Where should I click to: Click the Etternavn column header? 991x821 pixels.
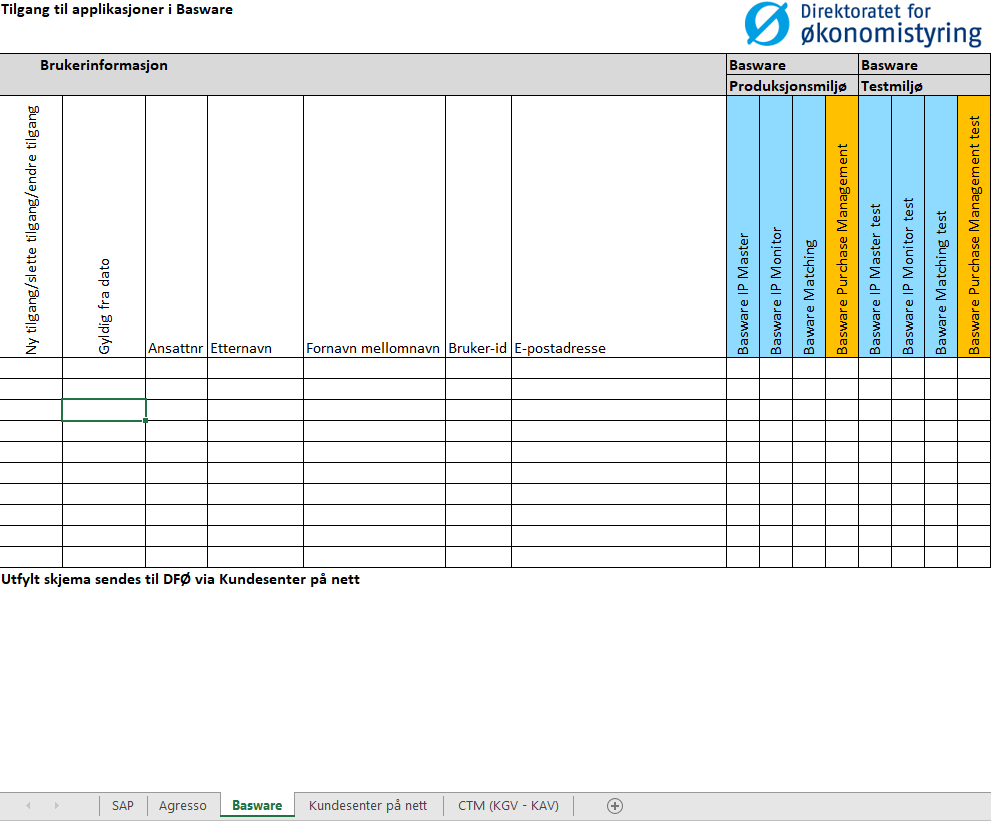point(255,227)
